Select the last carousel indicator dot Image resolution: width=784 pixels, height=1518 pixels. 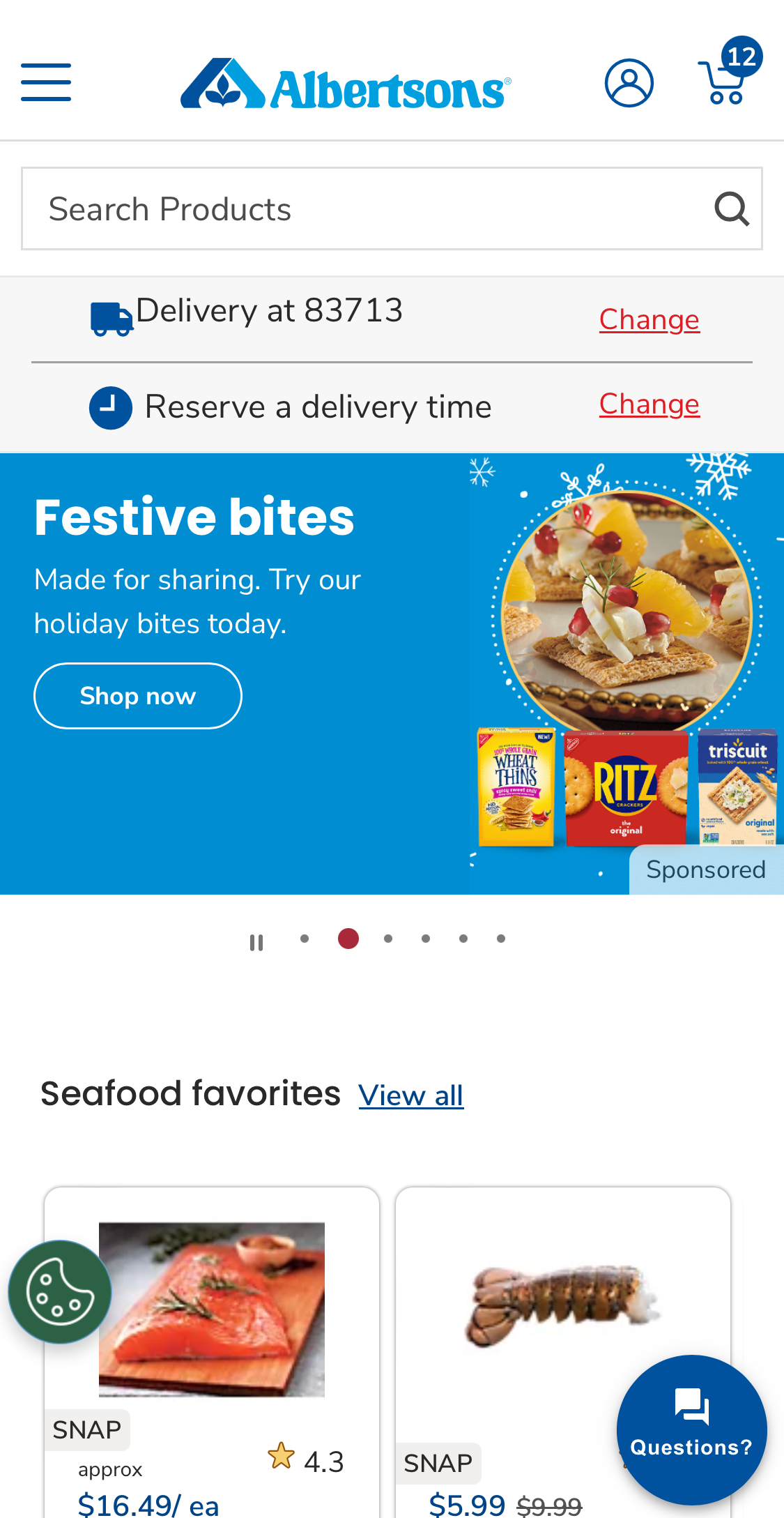coord(501,938)
